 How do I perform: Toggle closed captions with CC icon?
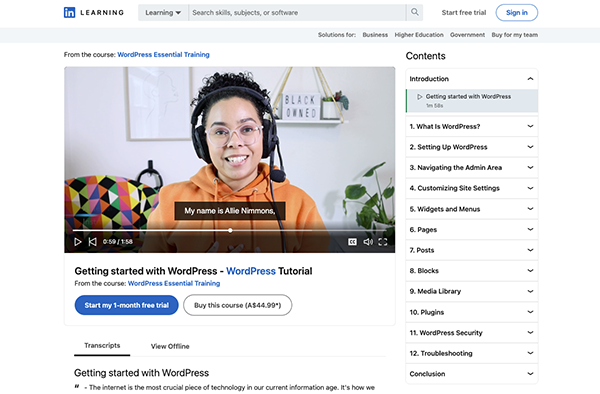coord(352,242)
